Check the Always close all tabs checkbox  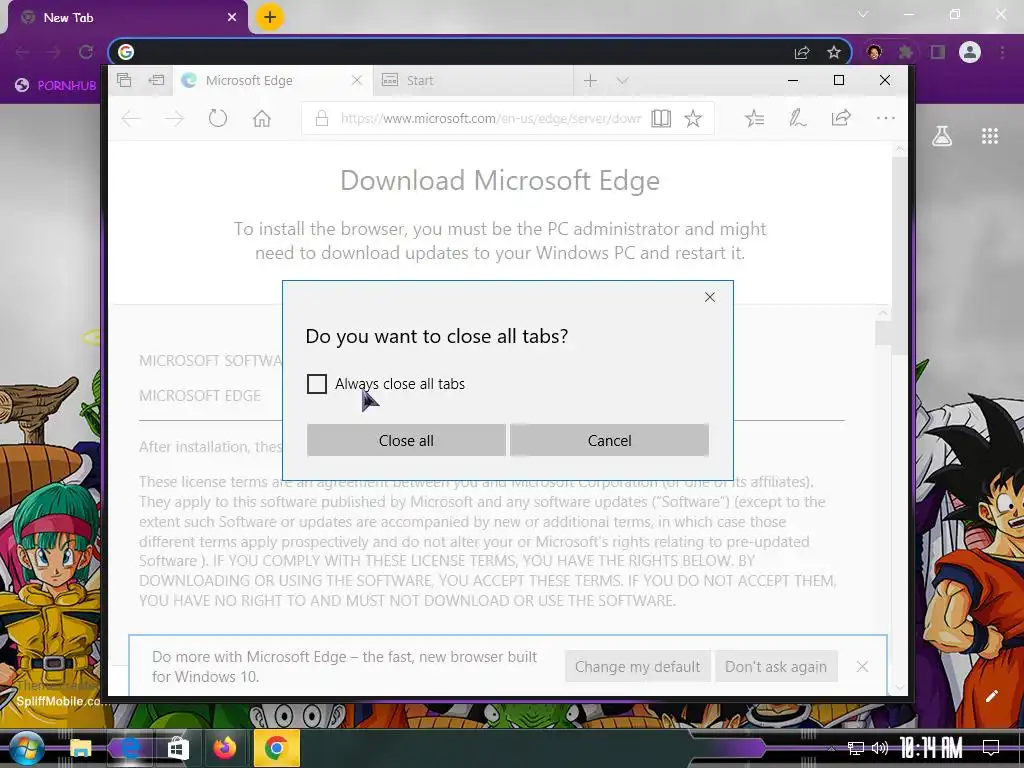click(317, 384)
